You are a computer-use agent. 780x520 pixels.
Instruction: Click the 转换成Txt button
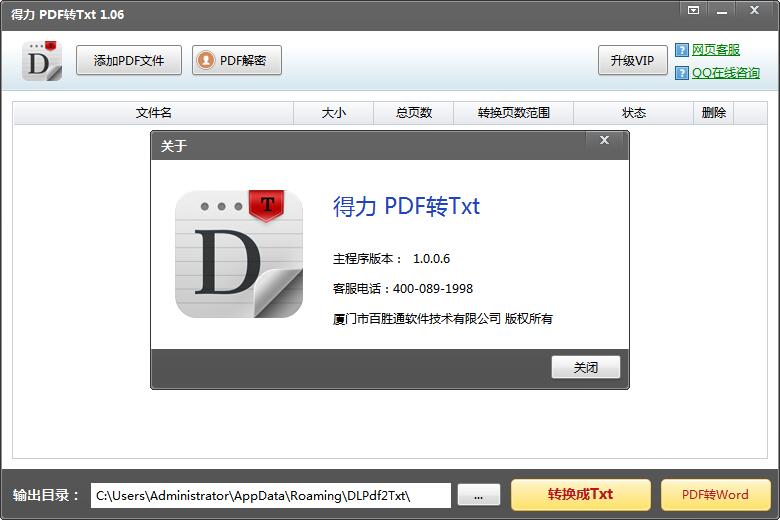[x=581, y=495]
